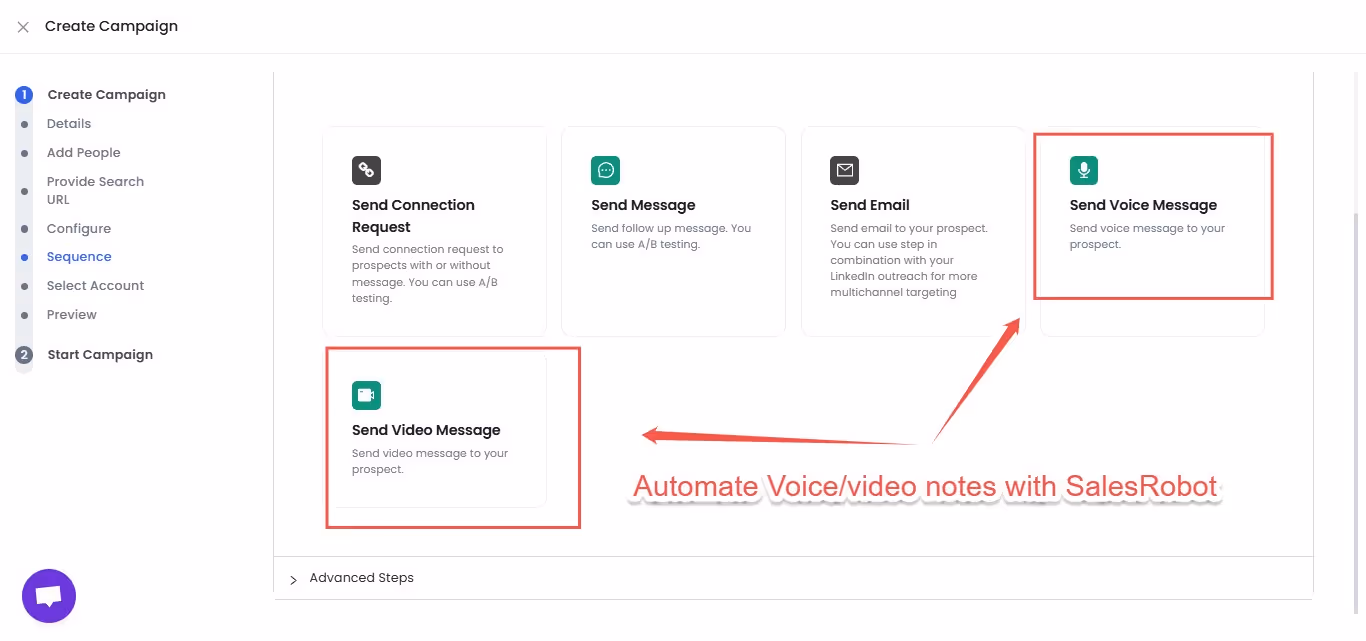Select the Send Video Message camera icon

[366, 395]
